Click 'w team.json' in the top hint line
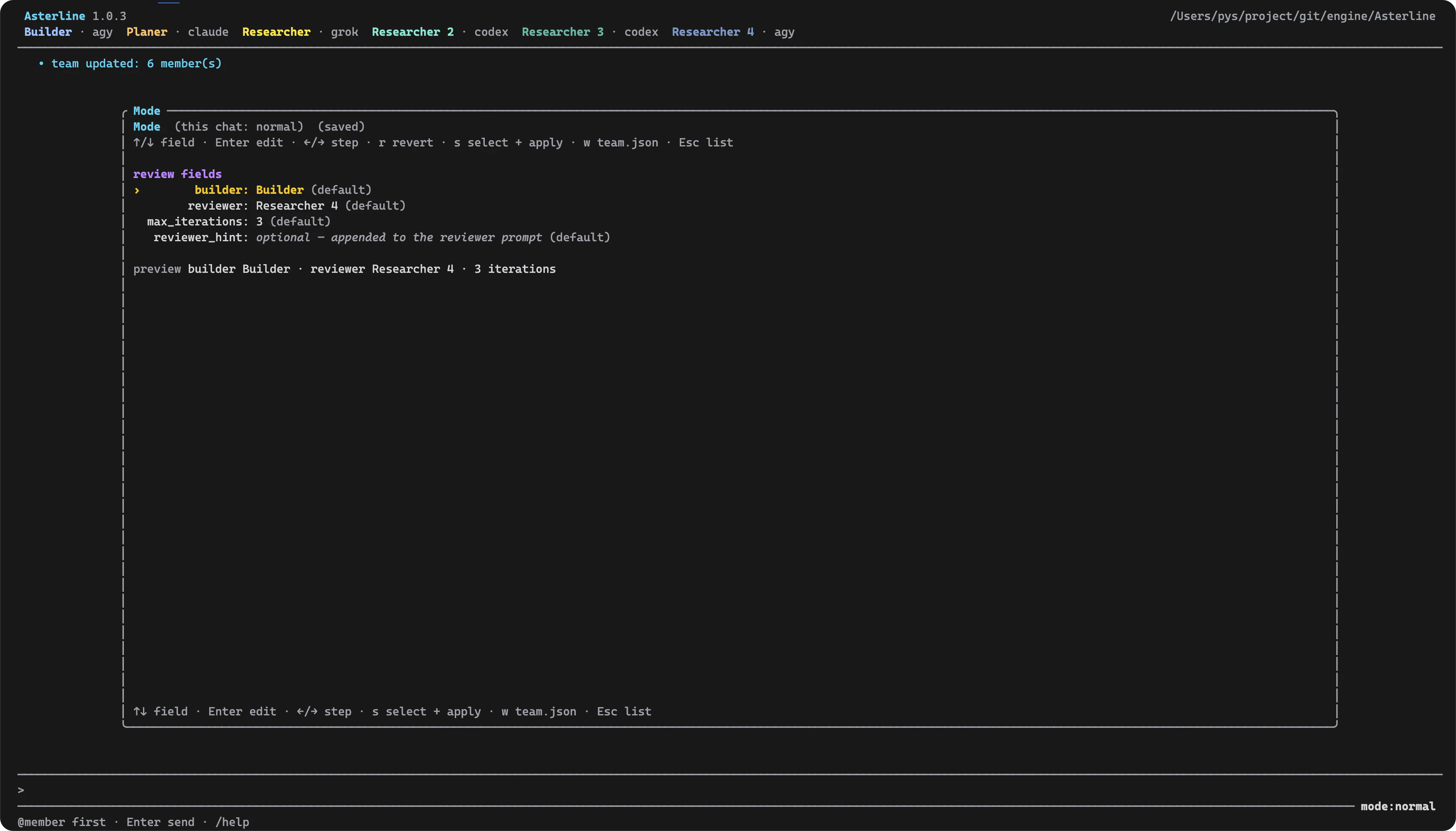The image size is (1456, 831). coord(621,143)
